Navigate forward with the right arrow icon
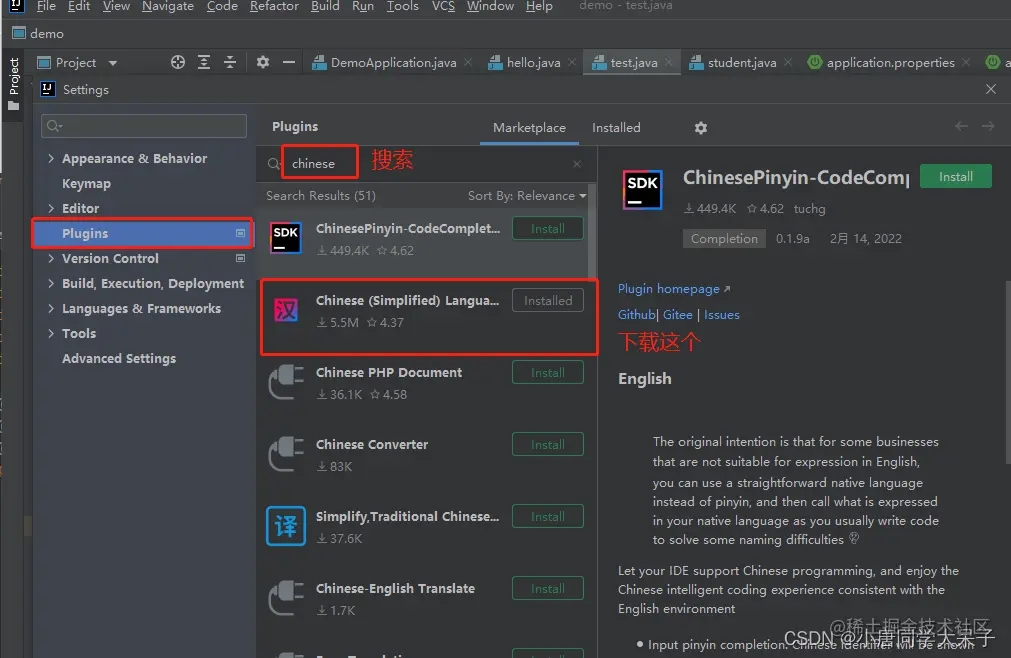The image size is (1011, 658). (x=988, y=126)
